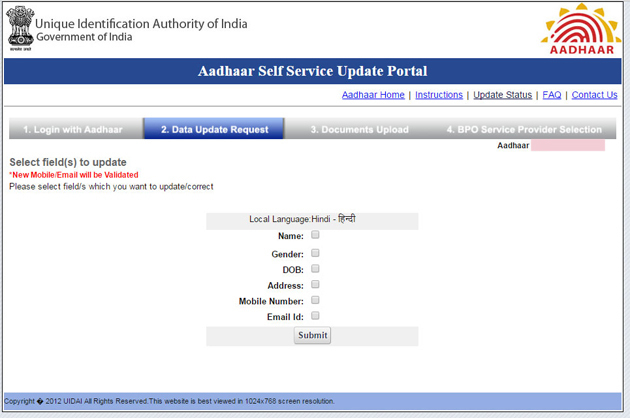Viewport: 630px width, 418px height.
Task: Click the Select field(s) to update heading
Action: [68, 162]
